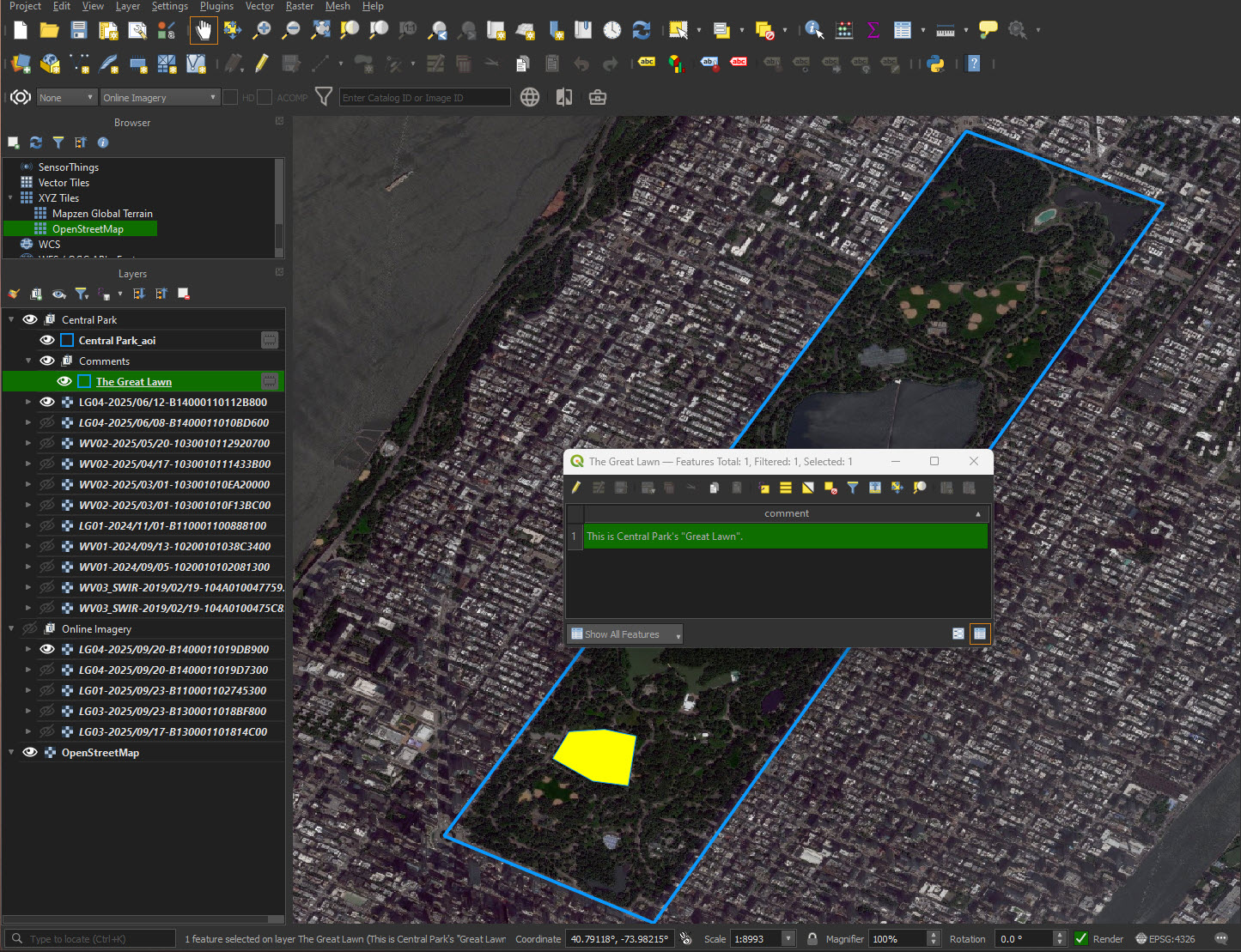Screen dimensions: 1241x952
Task: Open the Statistical Summary sigma icon
Action: tap(873, 31)
